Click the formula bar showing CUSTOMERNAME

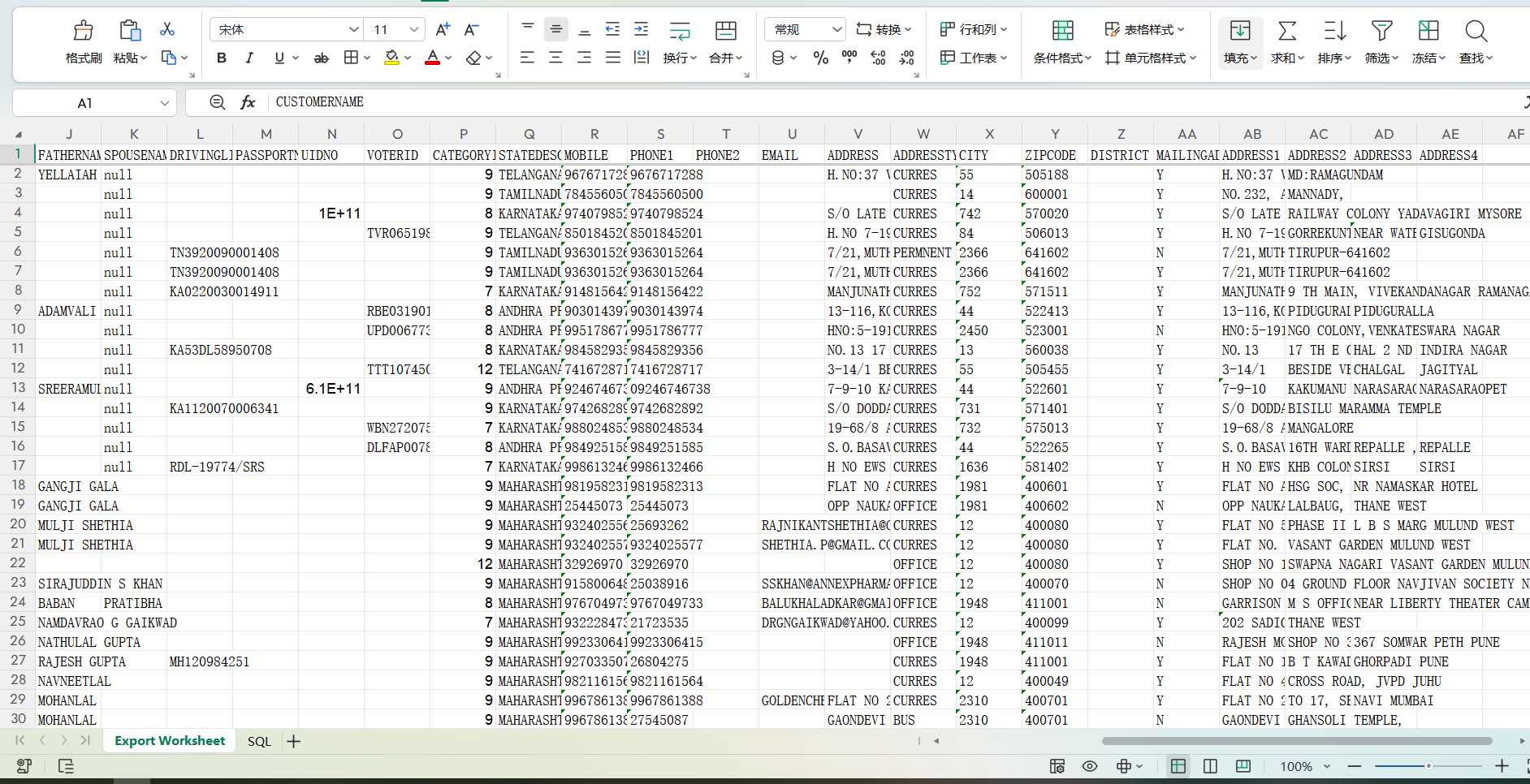pos(893,102)
